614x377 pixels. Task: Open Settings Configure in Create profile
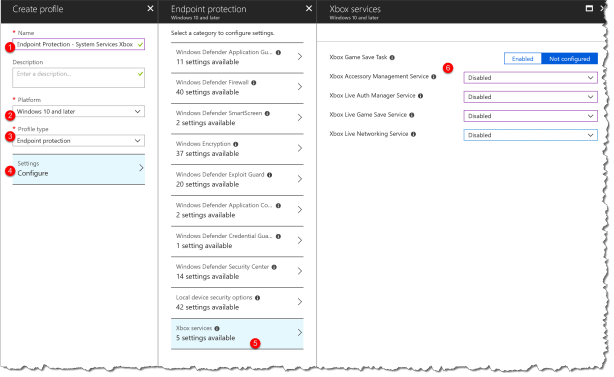click(78, 169)
